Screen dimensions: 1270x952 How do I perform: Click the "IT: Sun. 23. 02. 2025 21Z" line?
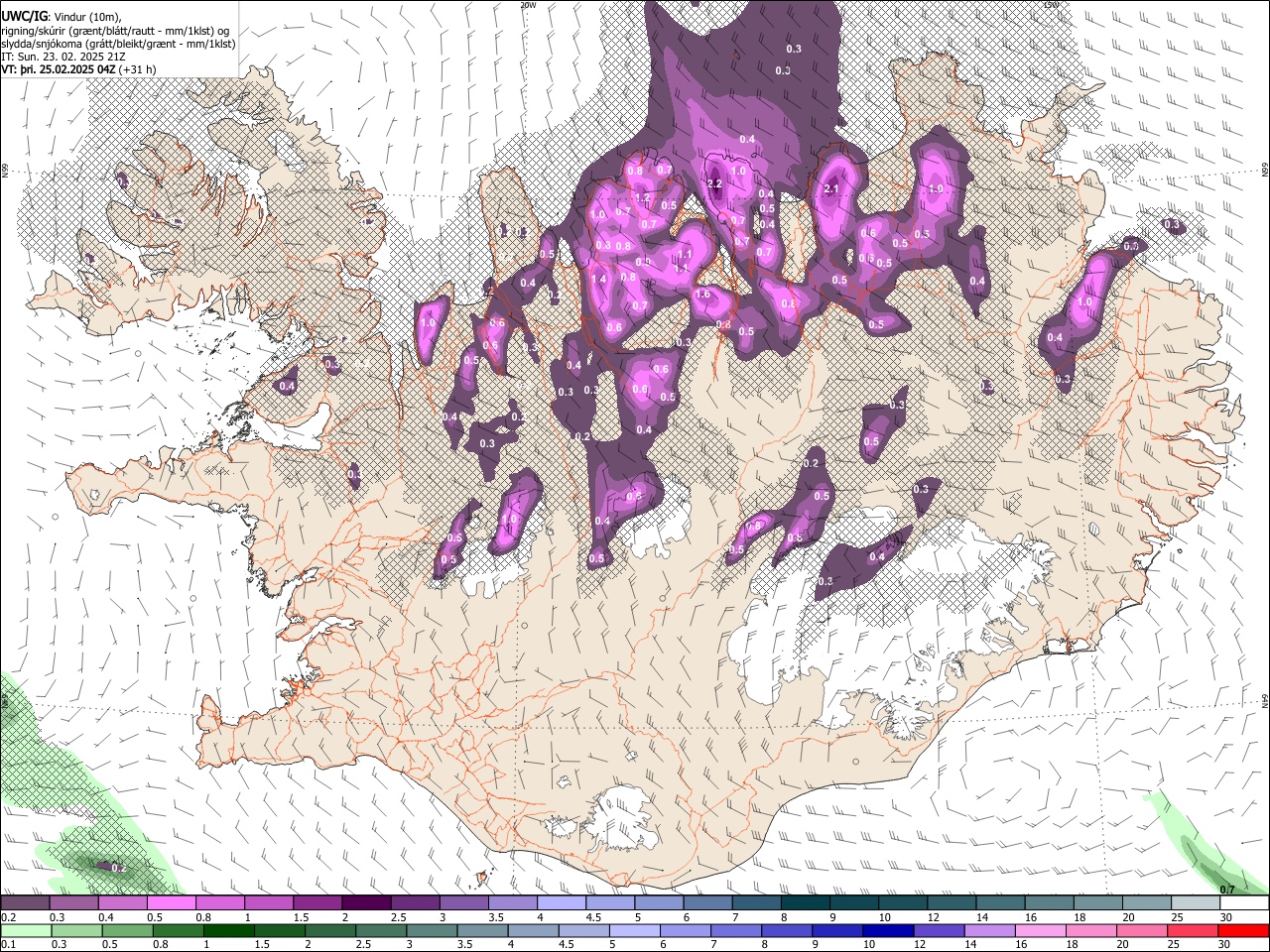tap(63, 57)
